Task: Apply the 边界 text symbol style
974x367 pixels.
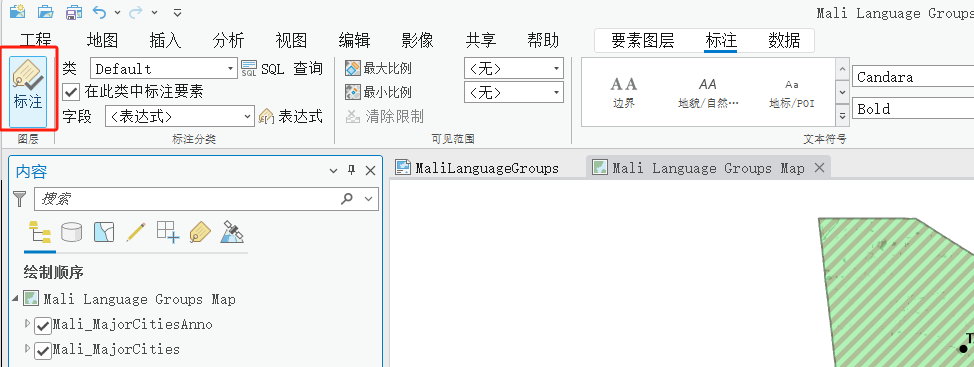Action: point(624,92)
